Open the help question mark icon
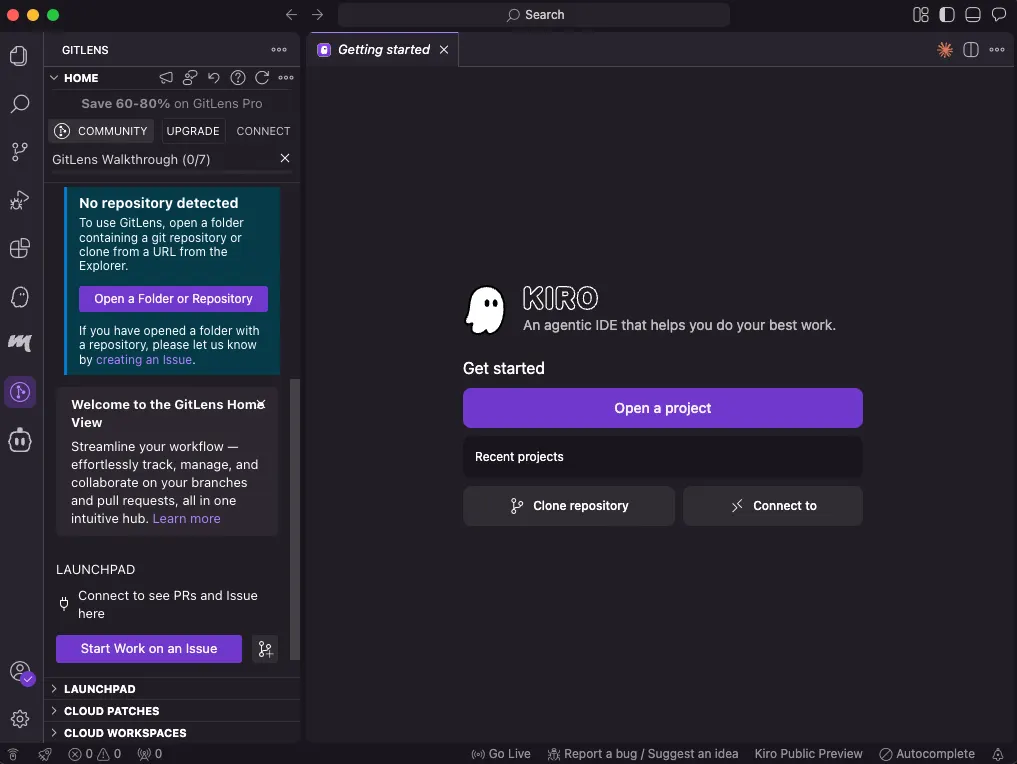This screenshot has width=1017, height=764. coord(238,78)
